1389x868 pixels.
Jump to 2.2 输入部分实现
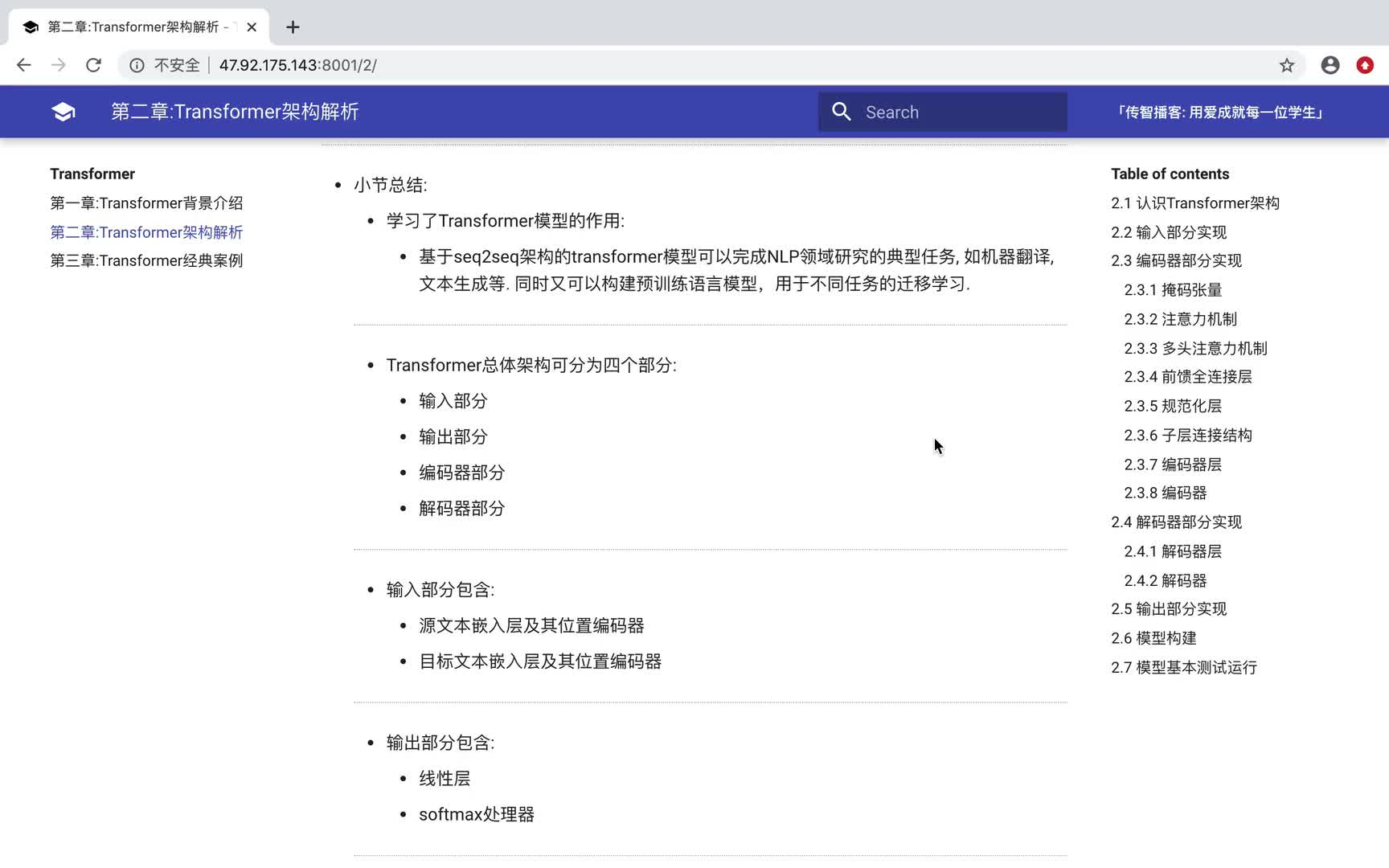(x=1169, y=232)
